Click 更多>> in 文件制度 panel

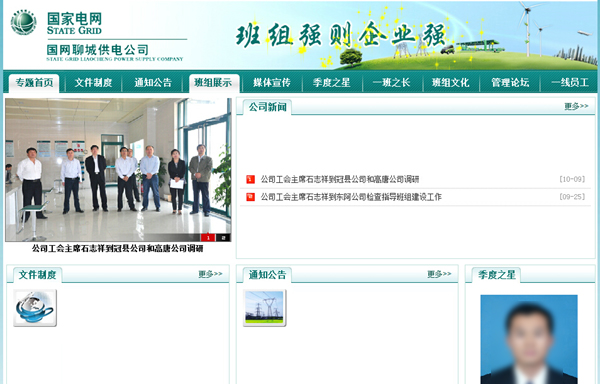coord(210,274)
